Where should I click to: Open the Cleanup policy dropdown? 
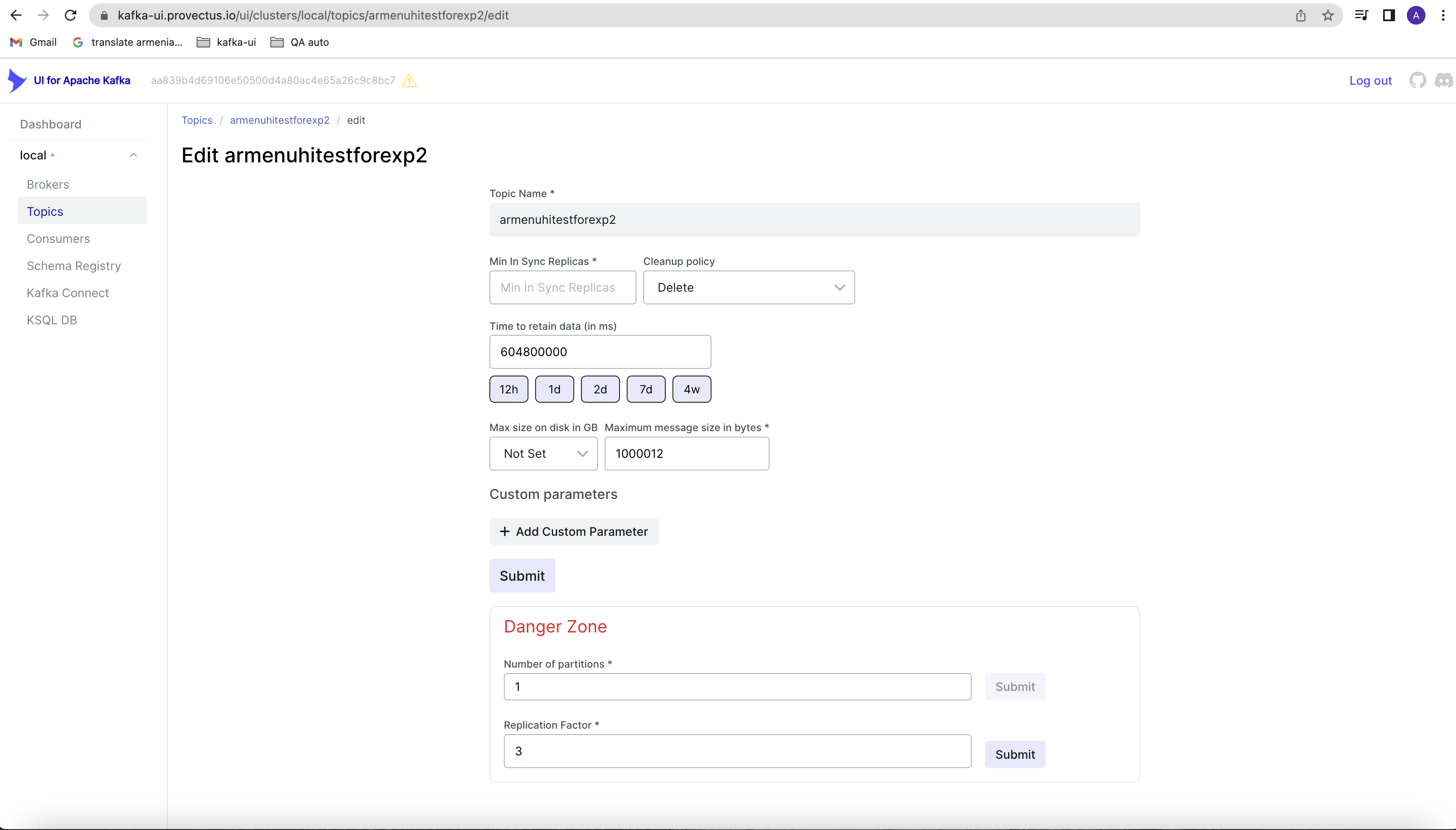coord(749,287)
